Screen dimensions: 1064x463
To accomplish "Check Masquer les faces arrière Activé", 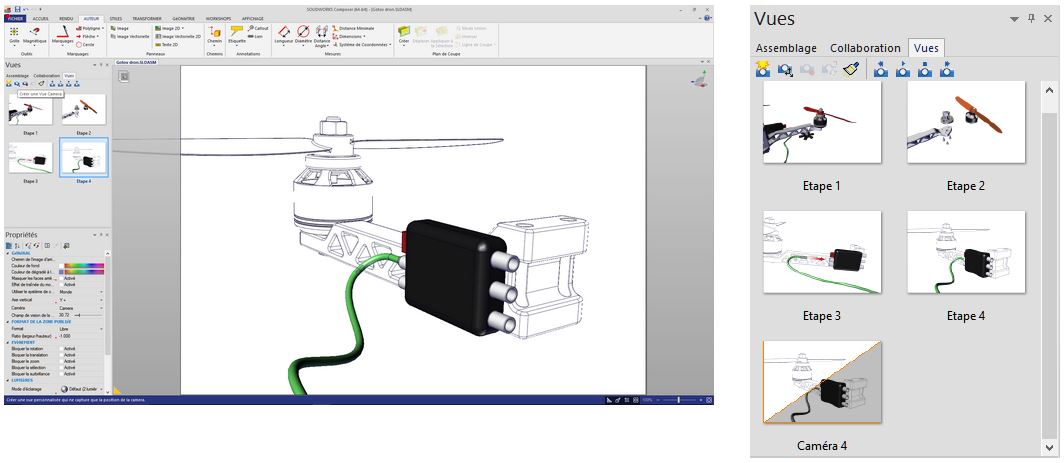I will (x=61, y=278).
